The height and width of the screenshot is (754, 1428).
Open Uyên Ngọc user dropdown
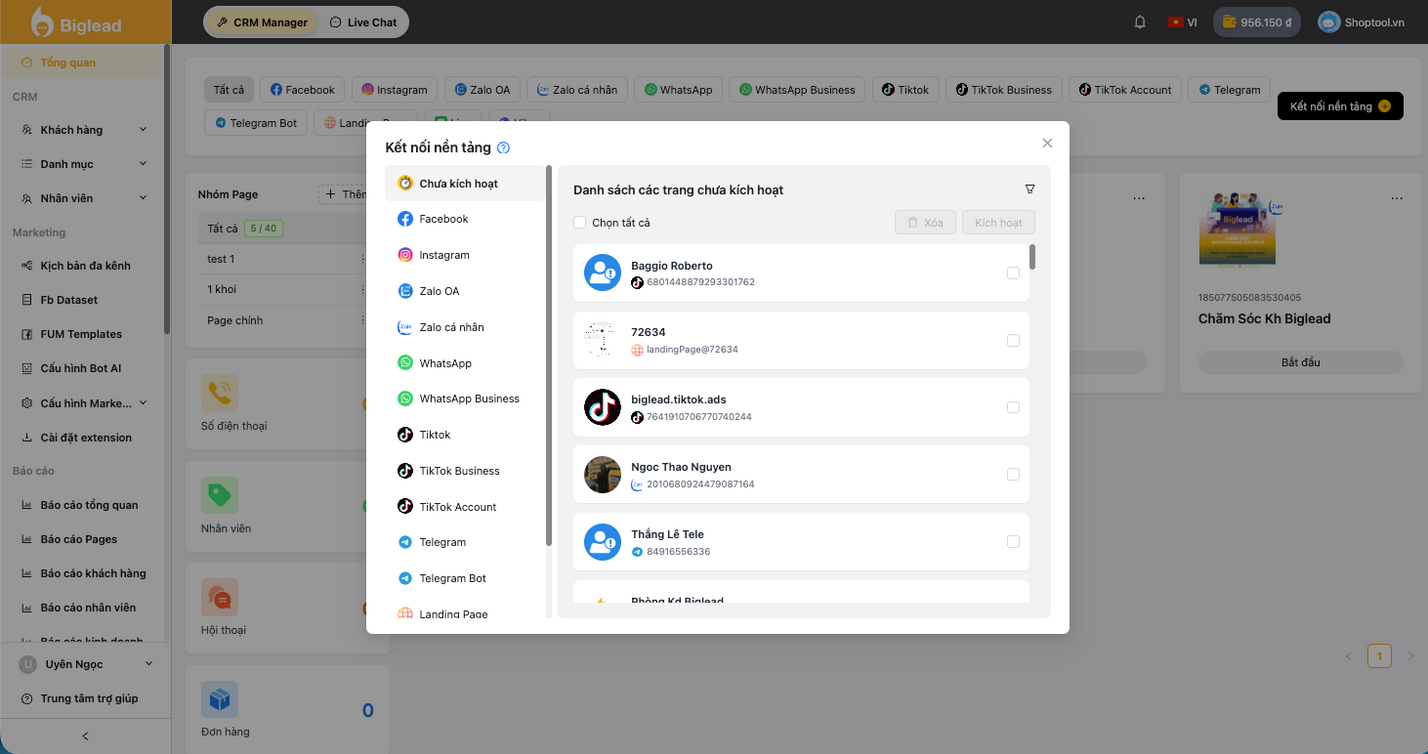[86, 664]
